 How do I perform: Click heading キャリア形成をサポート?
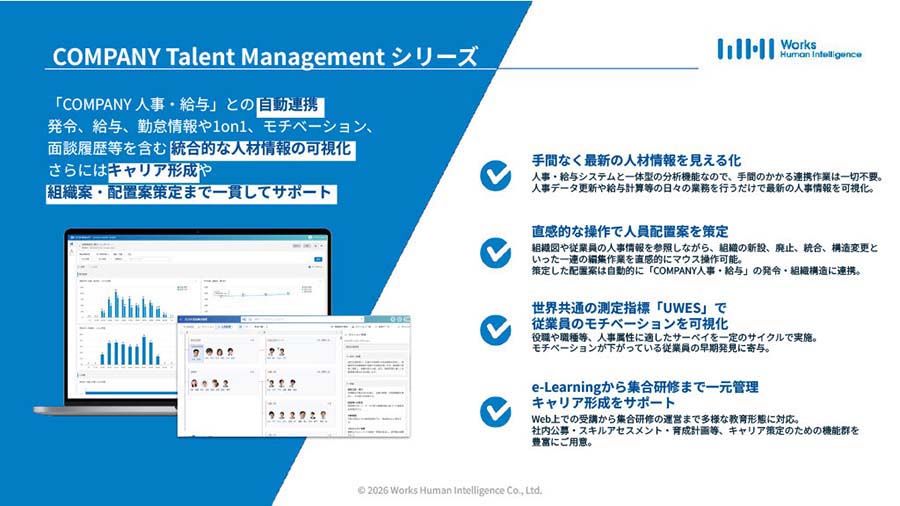tap(603, 402)
